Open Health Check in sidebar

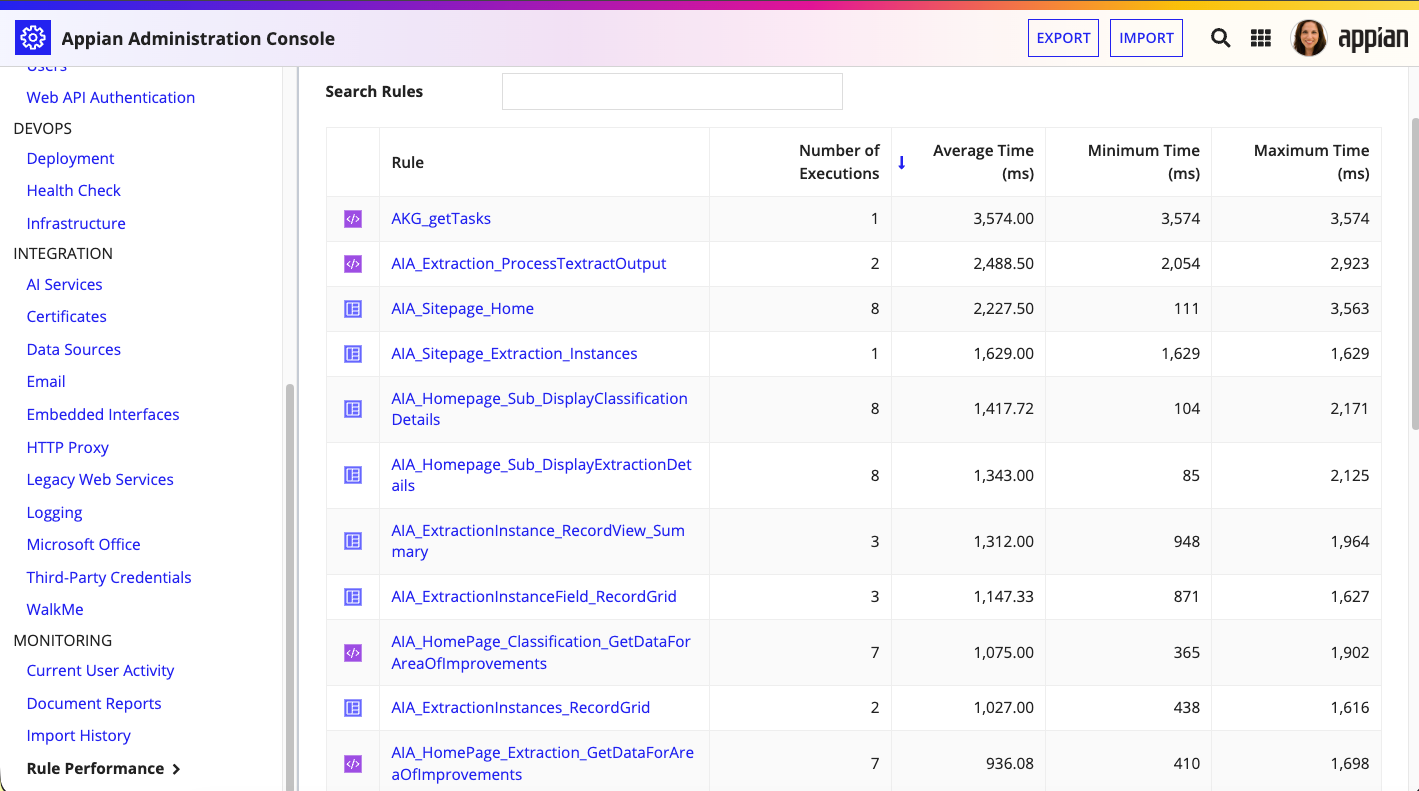[73, 191]
